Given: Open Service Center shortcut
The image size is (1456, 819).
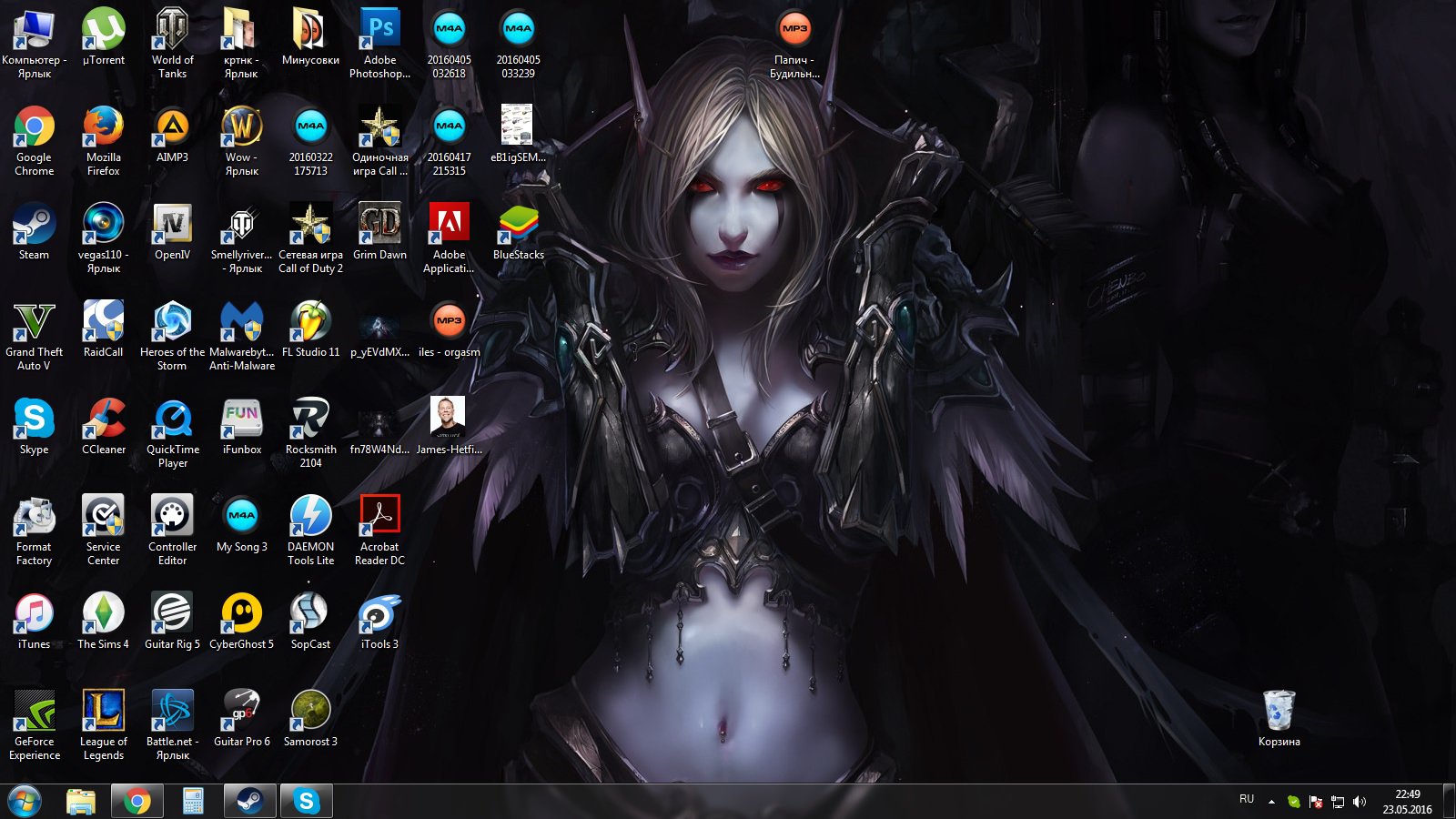Looking at the screenshot, I should (x=103, y=516).
